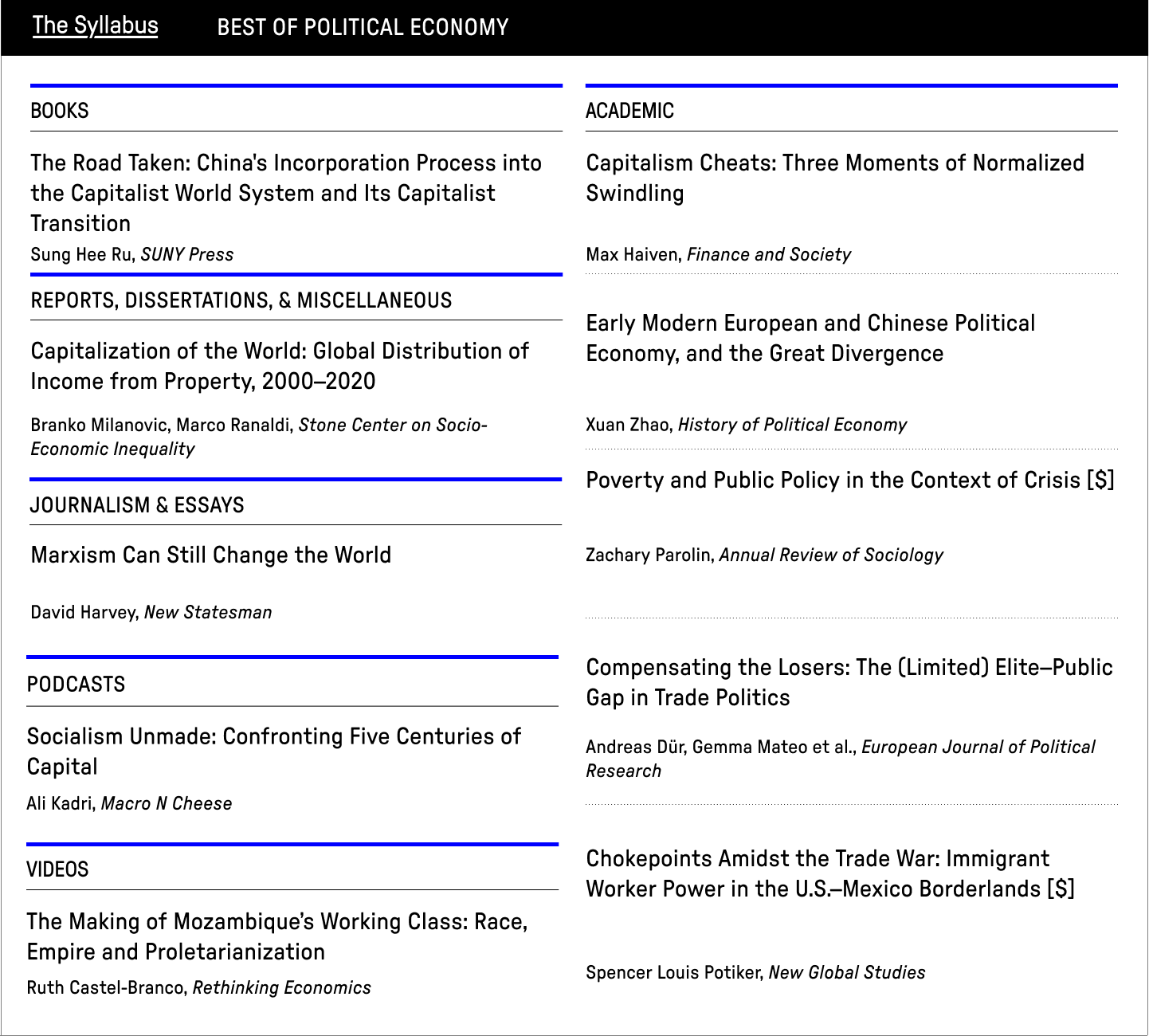Click the Podcasts section heading
This screenshot has height=1036, width=1149.
tap(76, 685)
